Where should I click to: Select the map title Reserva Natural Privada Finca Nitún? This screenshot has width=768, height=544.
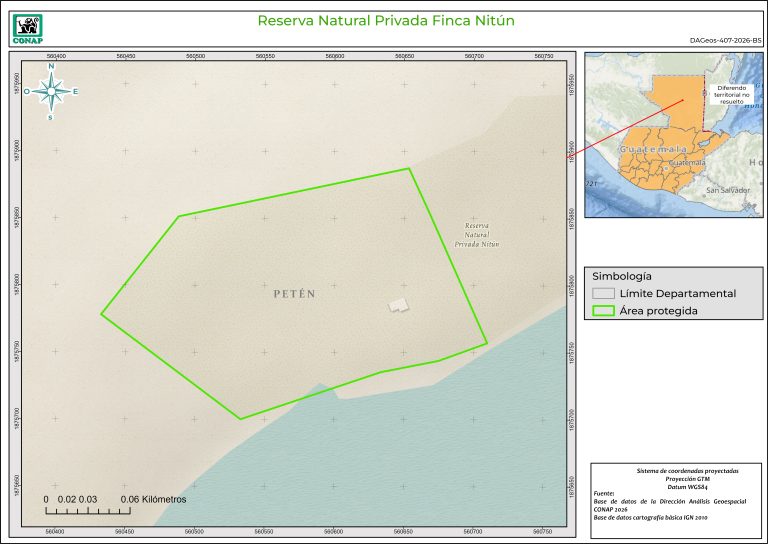(x=386, y=20)
